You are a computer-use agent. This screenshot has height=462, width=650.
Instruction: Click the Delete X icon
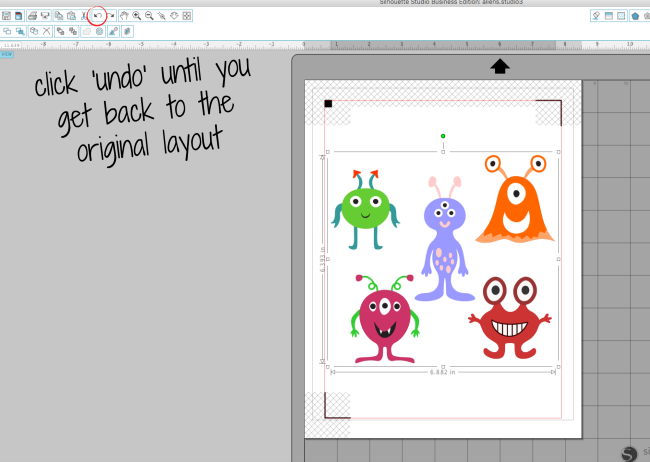tap(46, 31)
